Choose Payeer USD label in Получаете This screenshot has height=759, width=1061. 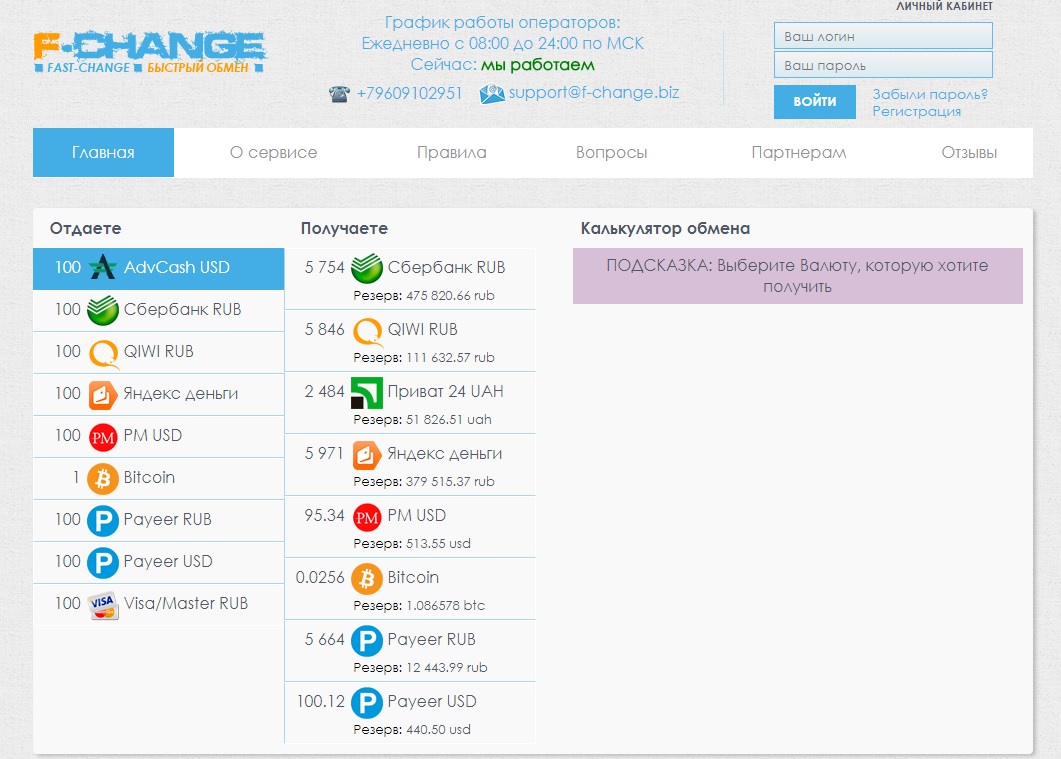(432, 702)
